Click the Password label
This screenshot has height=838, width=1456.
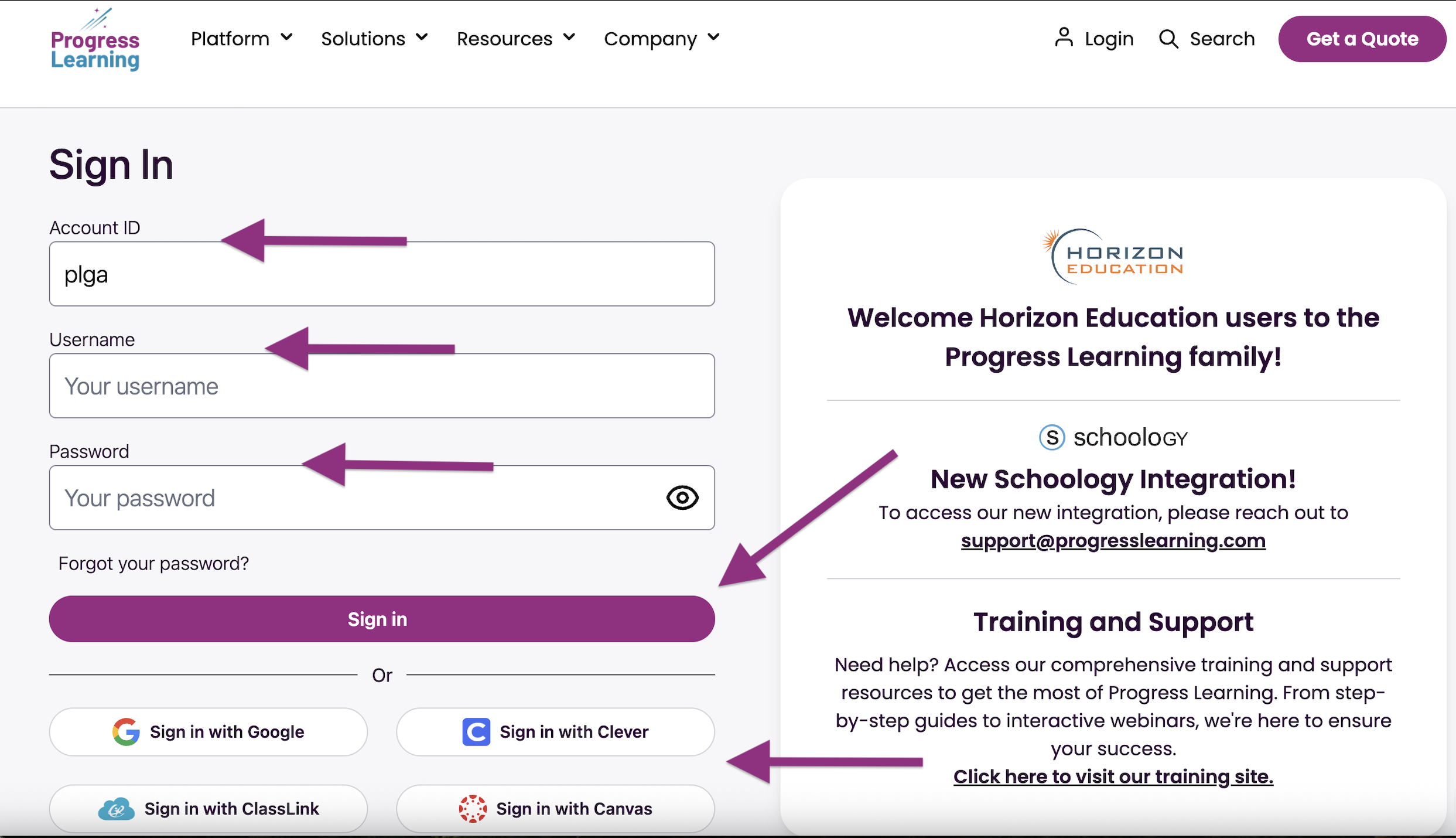(89, 451)
